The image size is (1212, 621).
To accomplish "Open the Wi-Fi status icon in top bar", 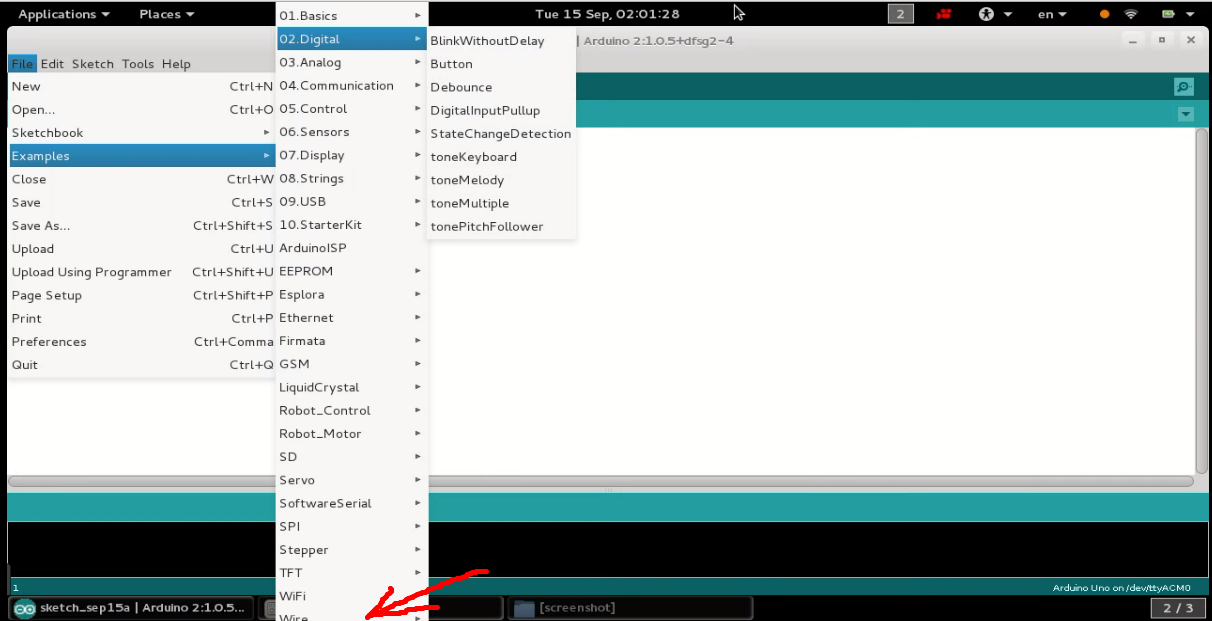I will tap(1131, 14).
